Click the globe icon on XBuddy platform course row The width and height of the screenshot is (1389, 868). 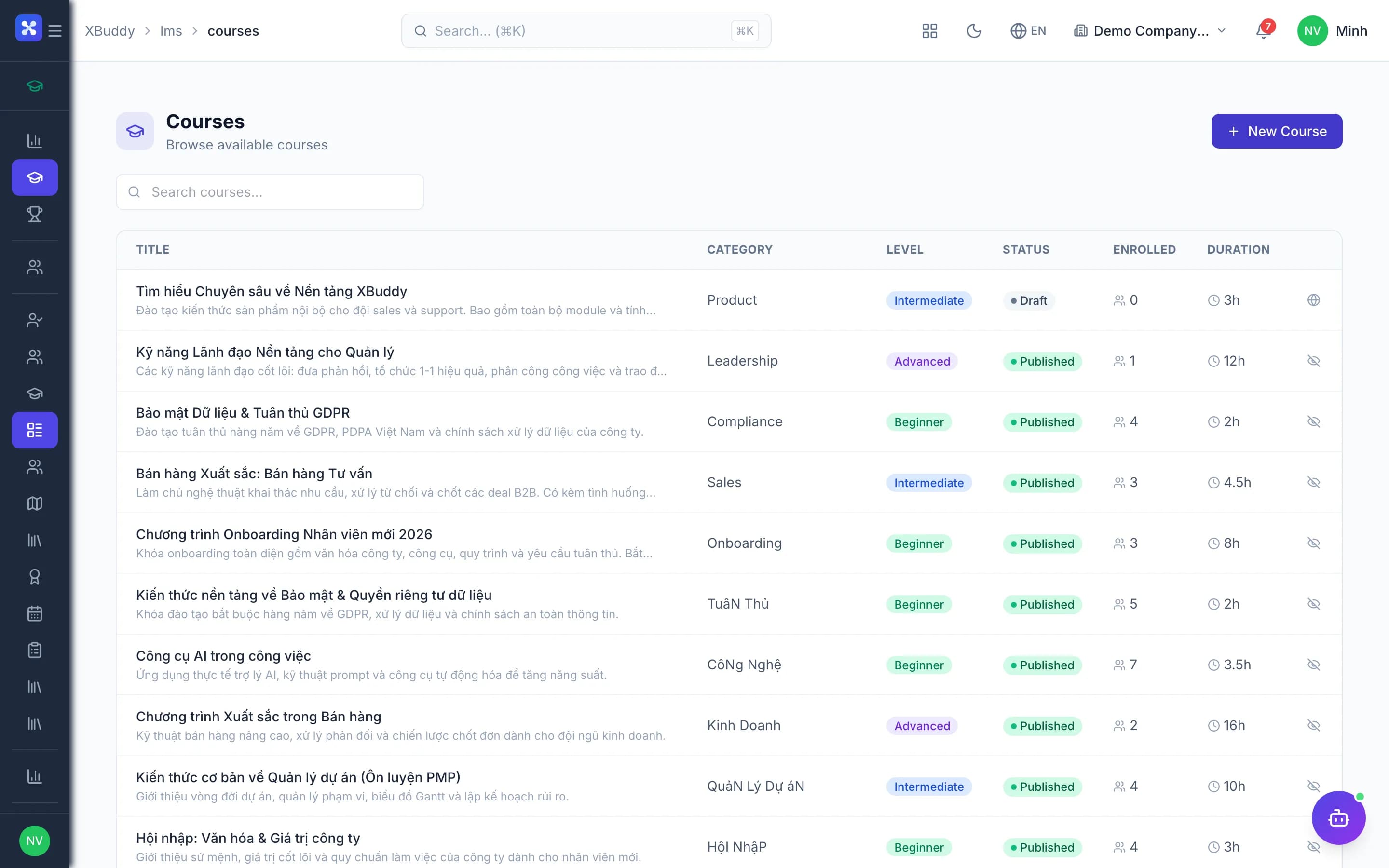pos(1313,300)
